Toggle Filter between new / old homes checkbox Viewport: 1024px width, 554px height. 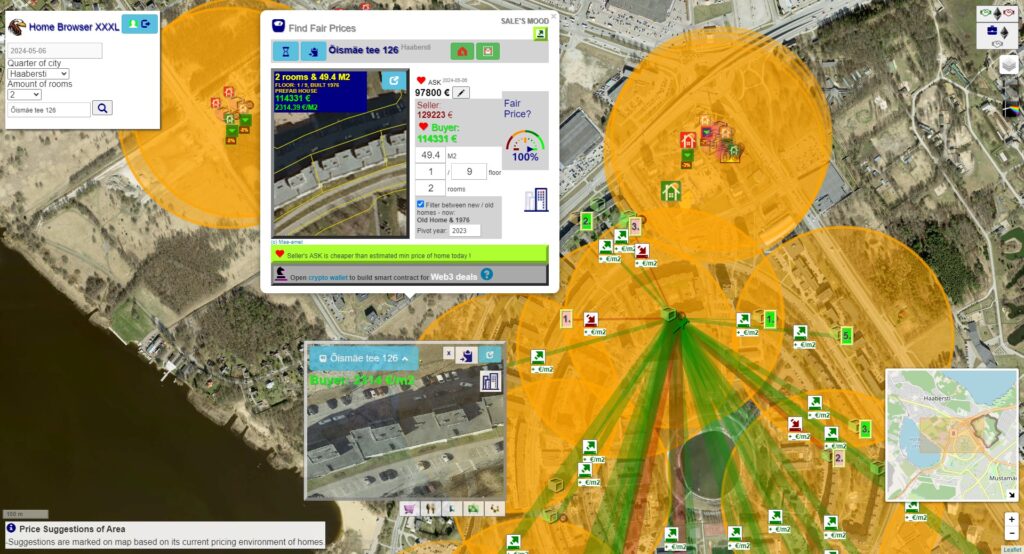(421, 204)
